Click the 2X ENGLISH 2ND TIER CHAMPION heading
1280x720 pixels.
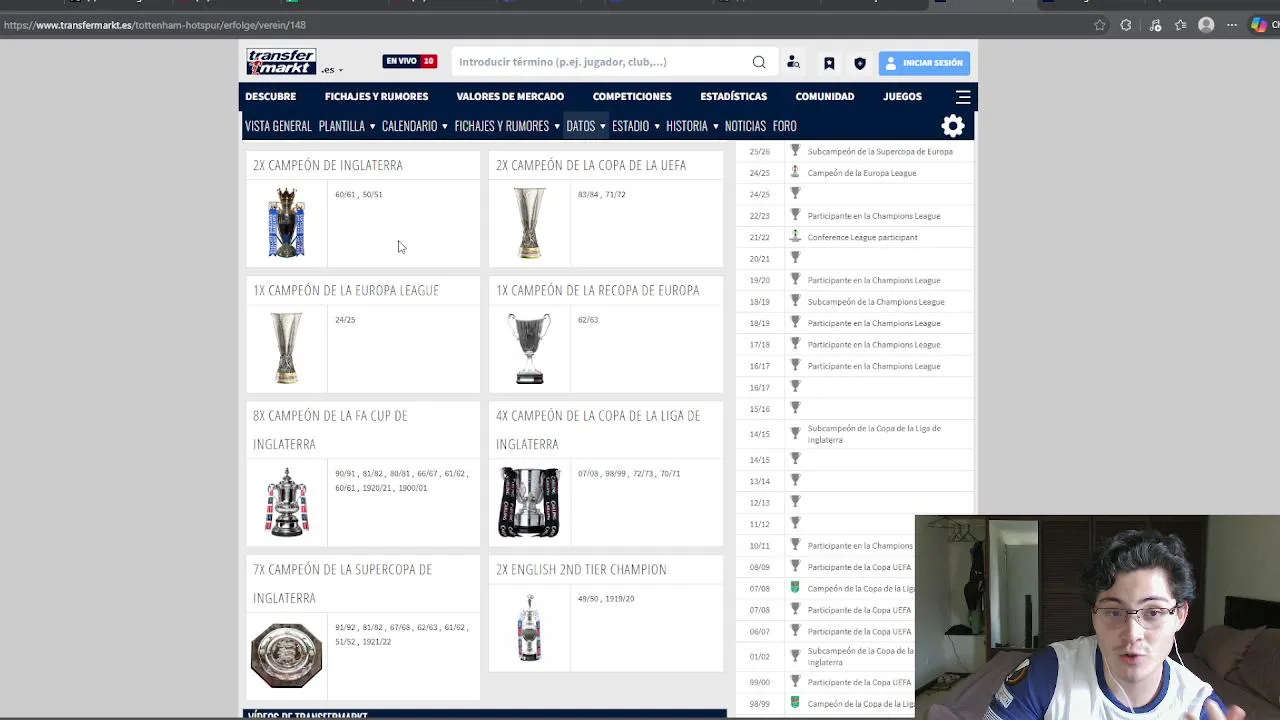click(581, 569)
